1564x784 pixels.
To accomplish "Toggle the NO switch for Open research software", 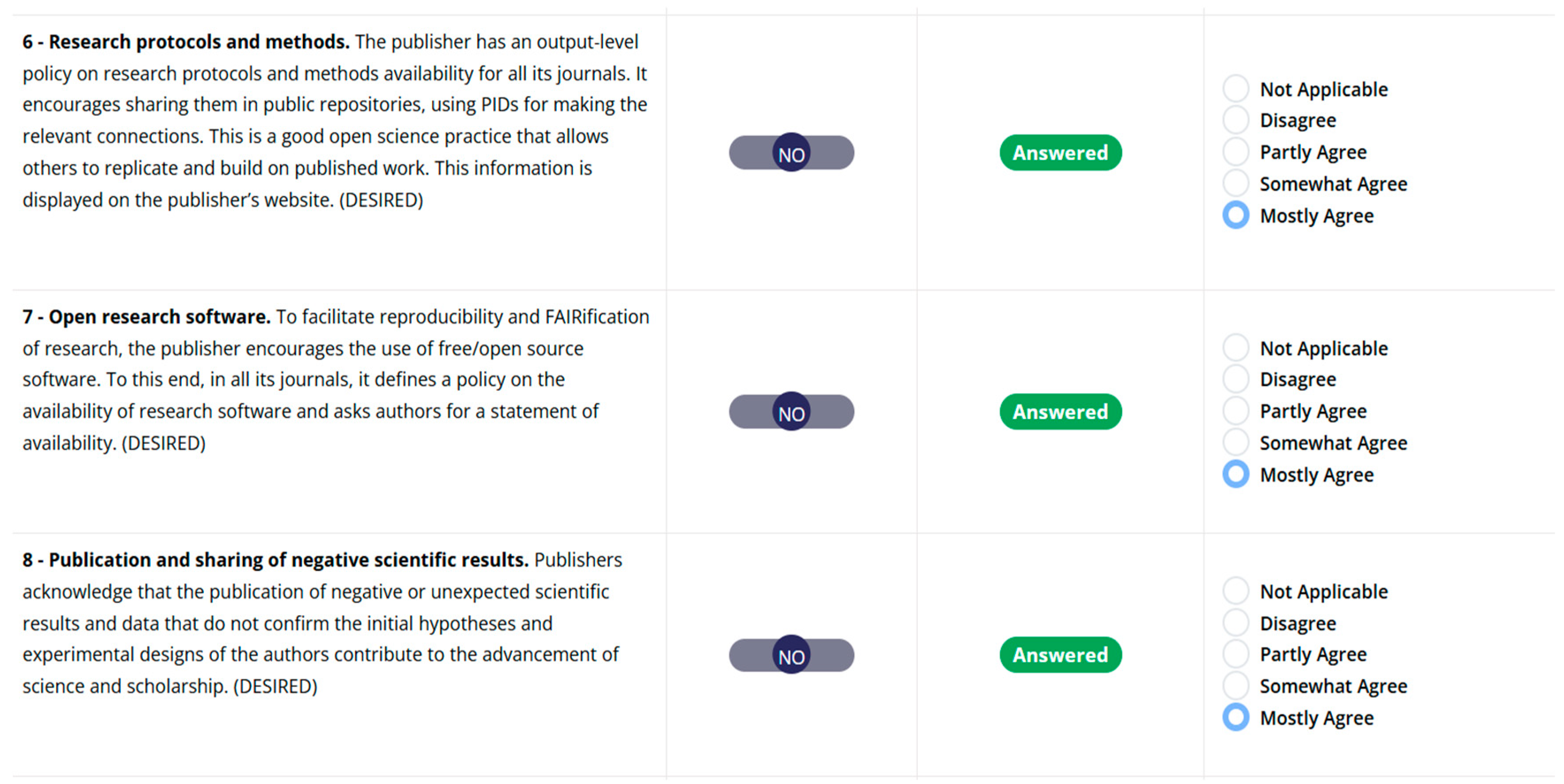I will pyautogui.click(x=791, y=412).
